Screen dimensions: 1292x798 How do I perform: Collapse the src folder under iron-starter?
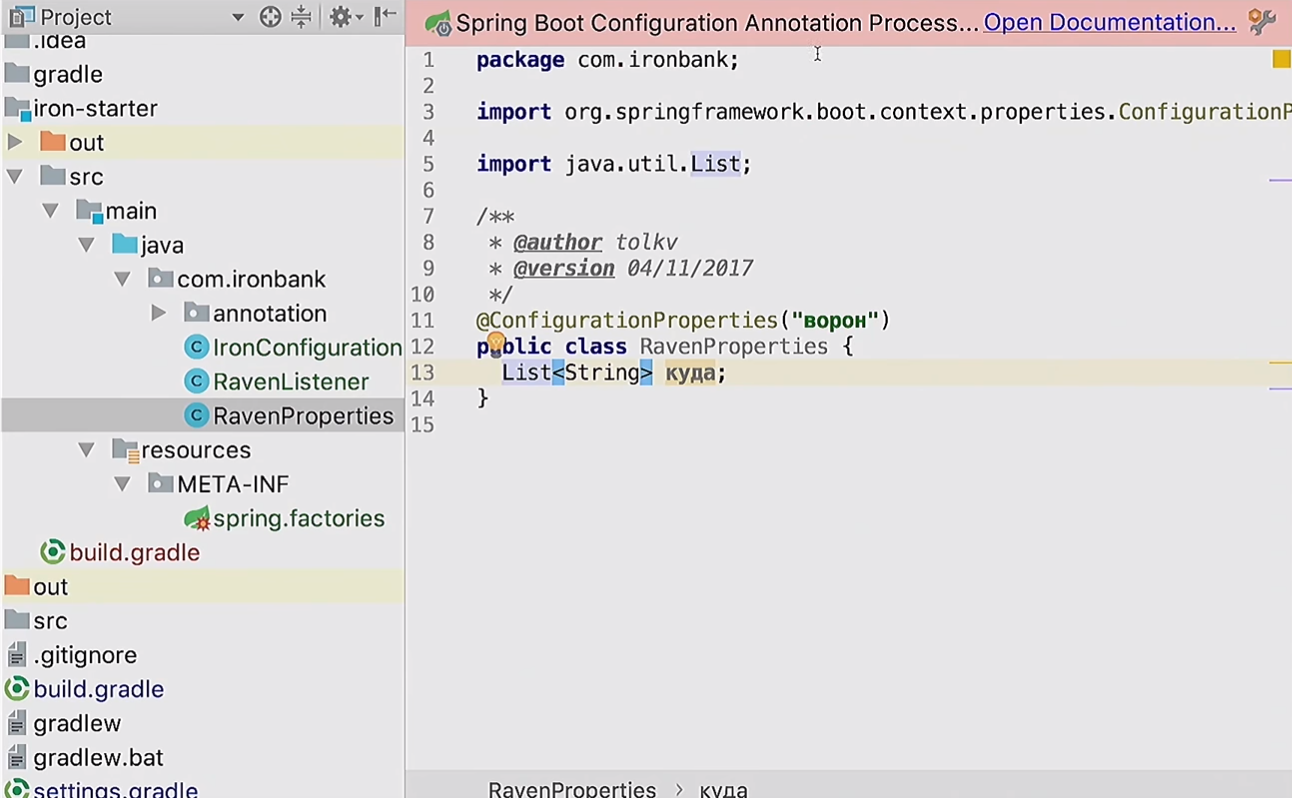pos(14,177)
